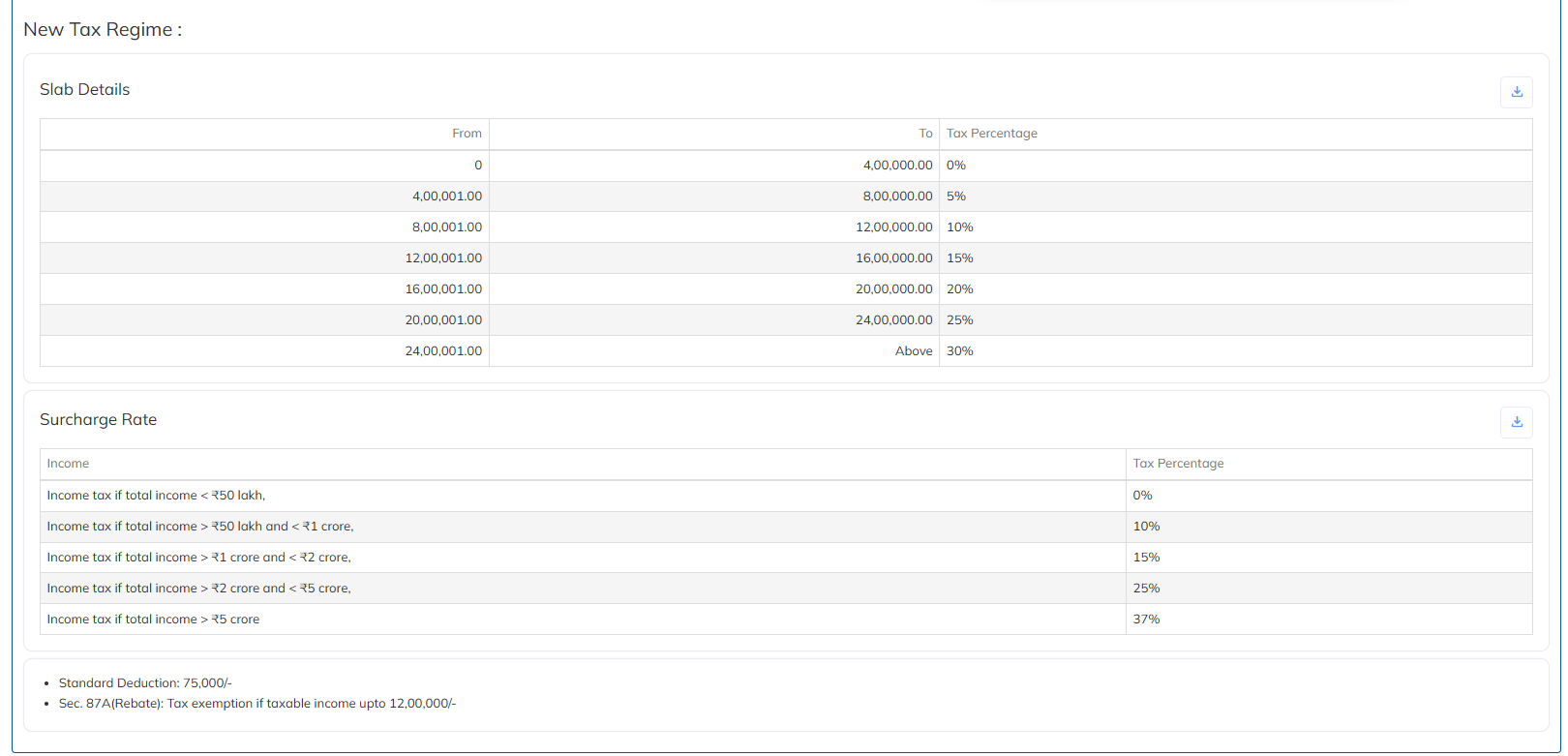Viewport: 1568px width, 756px height.
Task: Click the Above cell in the To column
Action: pos(914,351)
